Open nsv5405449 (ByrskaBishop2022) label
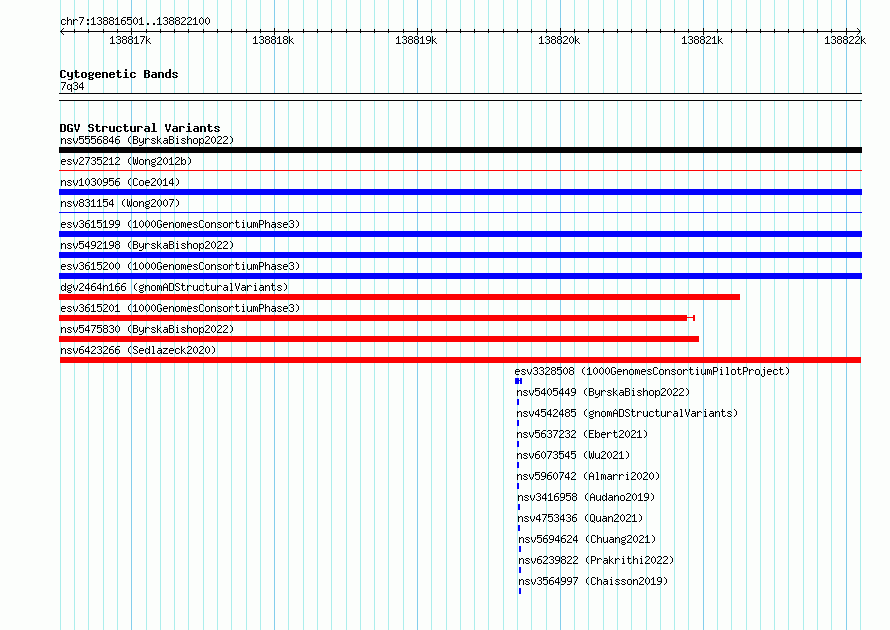The image size is (890, 630). coord(603,392)
